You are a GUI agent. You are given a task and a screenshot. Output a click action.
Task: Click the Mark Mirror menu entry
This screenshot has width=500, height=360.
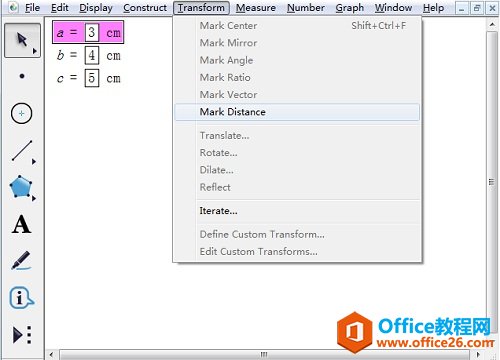(x=297, y=43)
